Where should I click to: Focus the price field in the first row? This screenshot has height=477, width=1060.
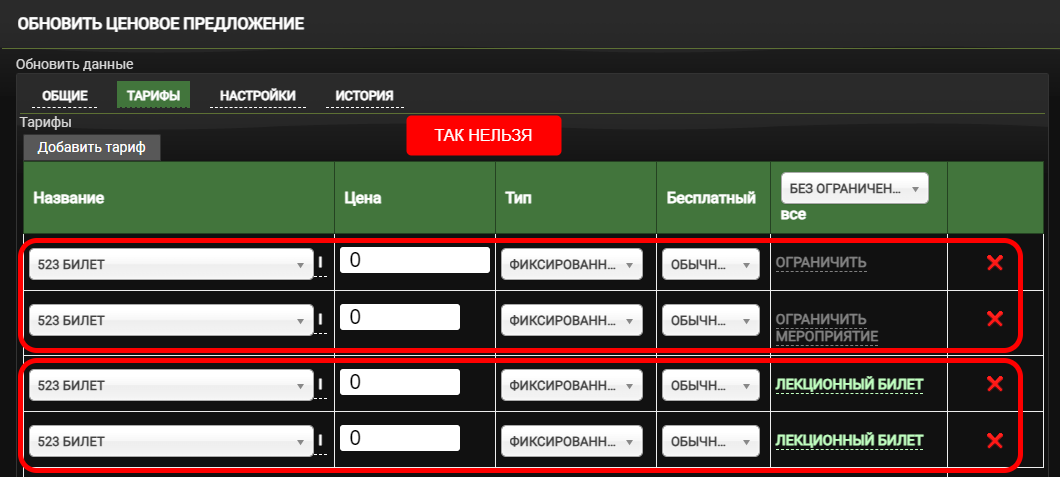[414, 261]
